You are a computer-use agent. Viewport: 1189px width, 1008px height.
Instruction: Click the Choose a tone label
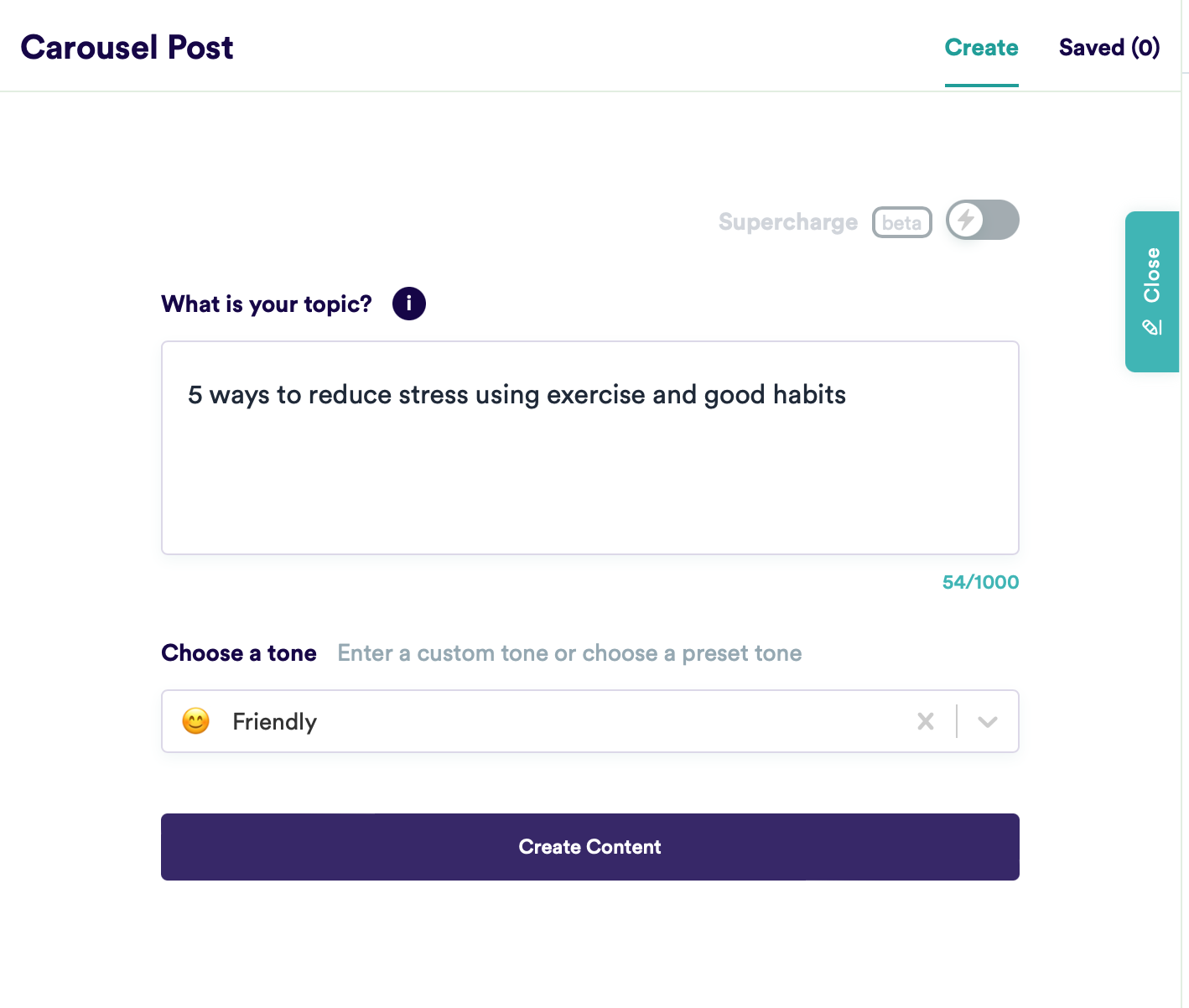tap(239, 653)
